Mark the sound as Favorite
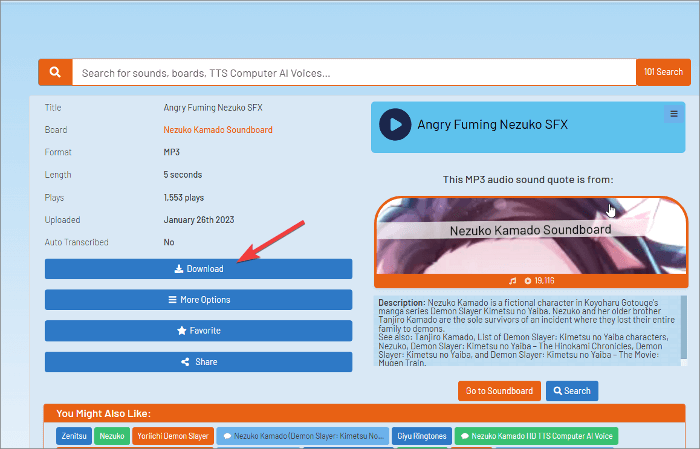The height and width of the screenshot is (449, 700). (198, 331)
